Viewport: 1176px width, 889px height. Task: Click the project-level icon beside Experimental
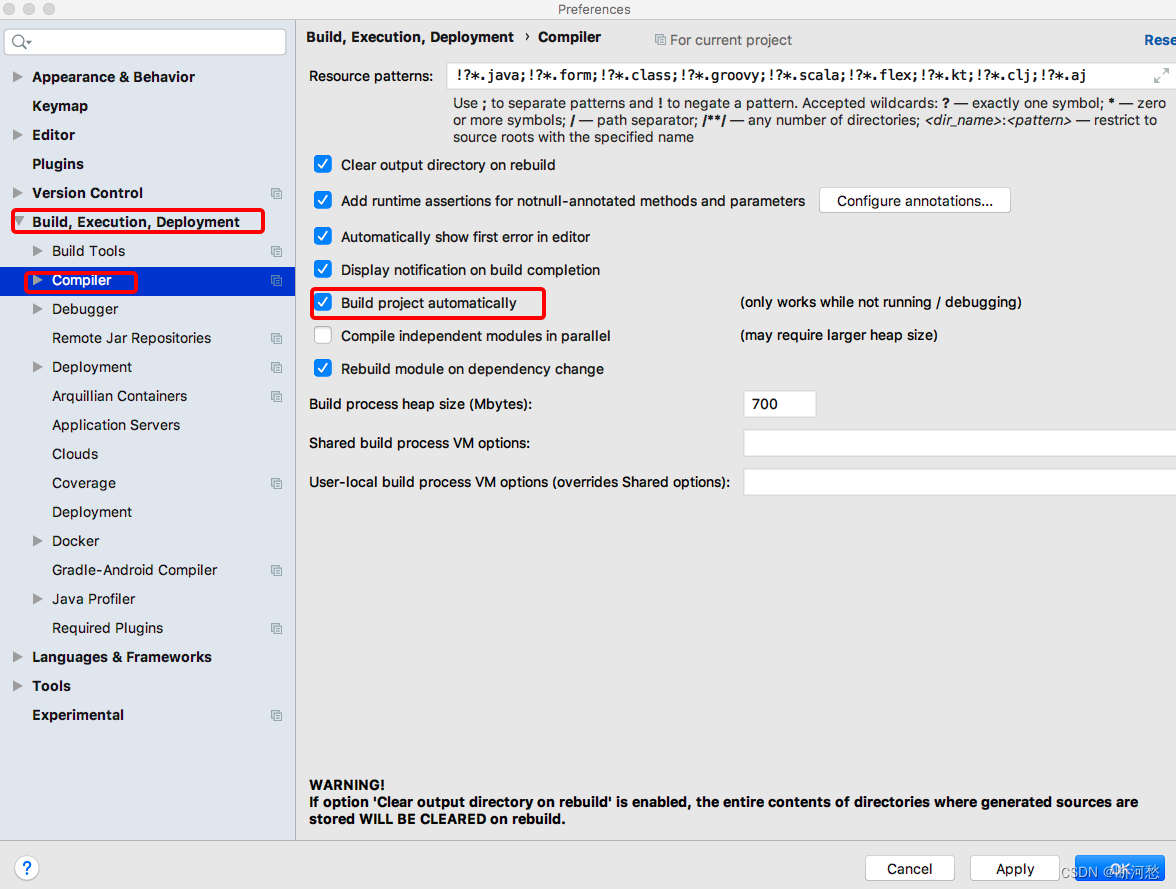[x=276, y=715]
